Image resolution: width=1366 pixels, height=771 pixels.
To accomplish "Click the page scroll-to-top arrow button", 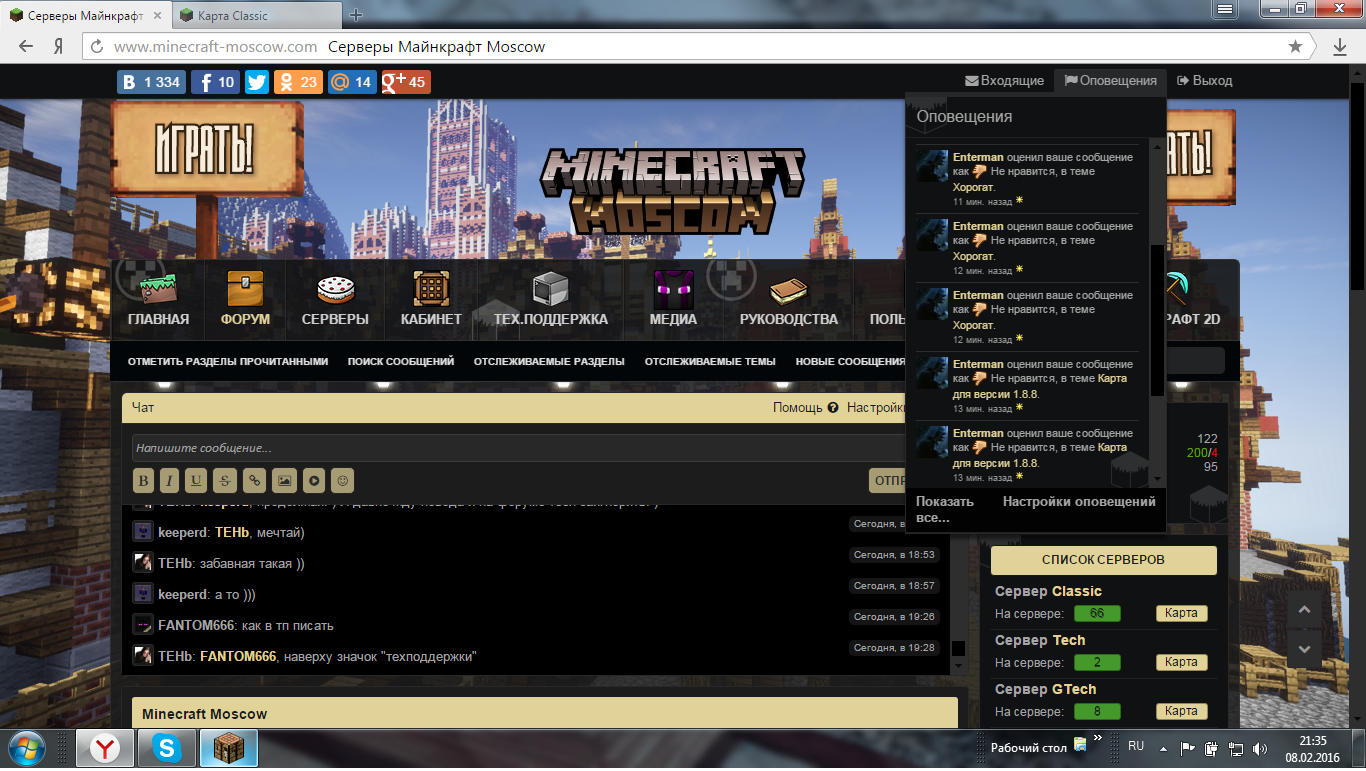I will pos(1304,609).
